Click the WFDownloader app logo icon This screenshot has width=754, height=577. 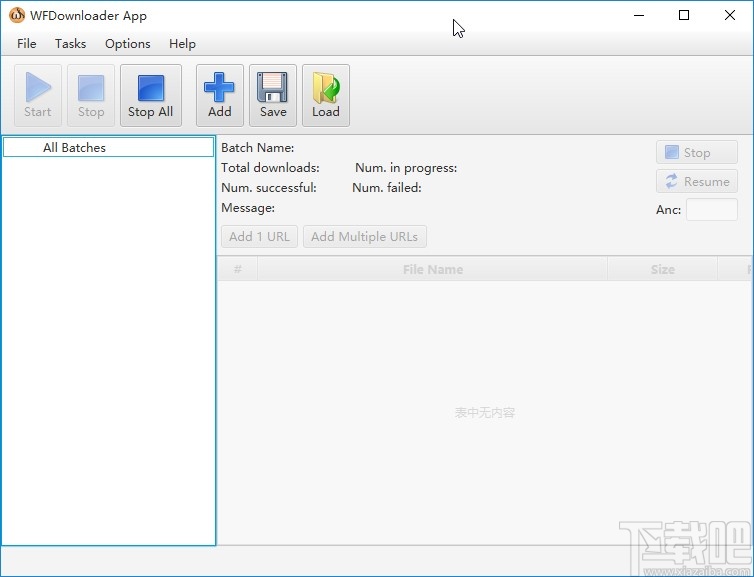[17, 15]
